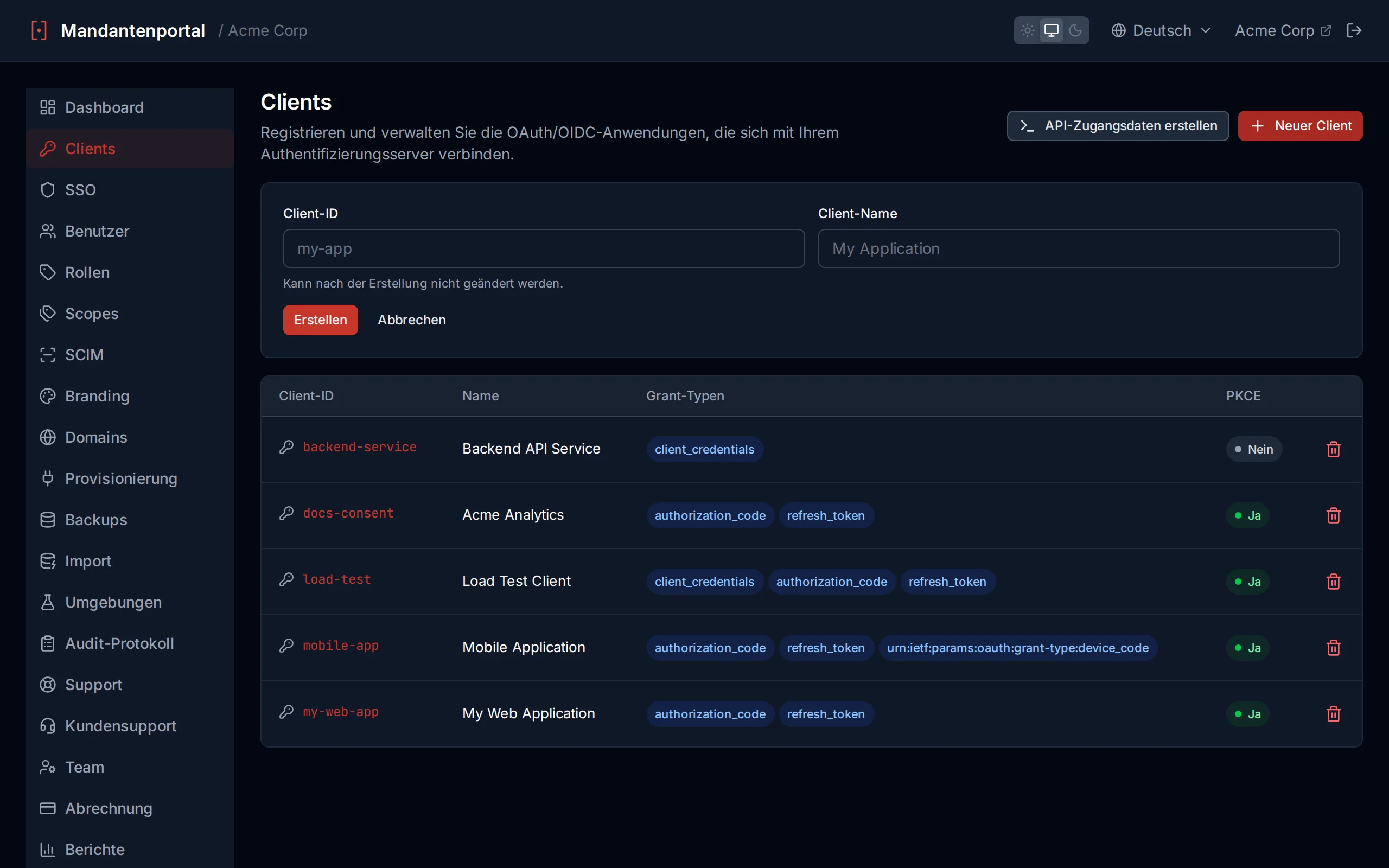Screen dimensions: 1389x868
Task: Click the Domains globe icon
Action: 48,437
